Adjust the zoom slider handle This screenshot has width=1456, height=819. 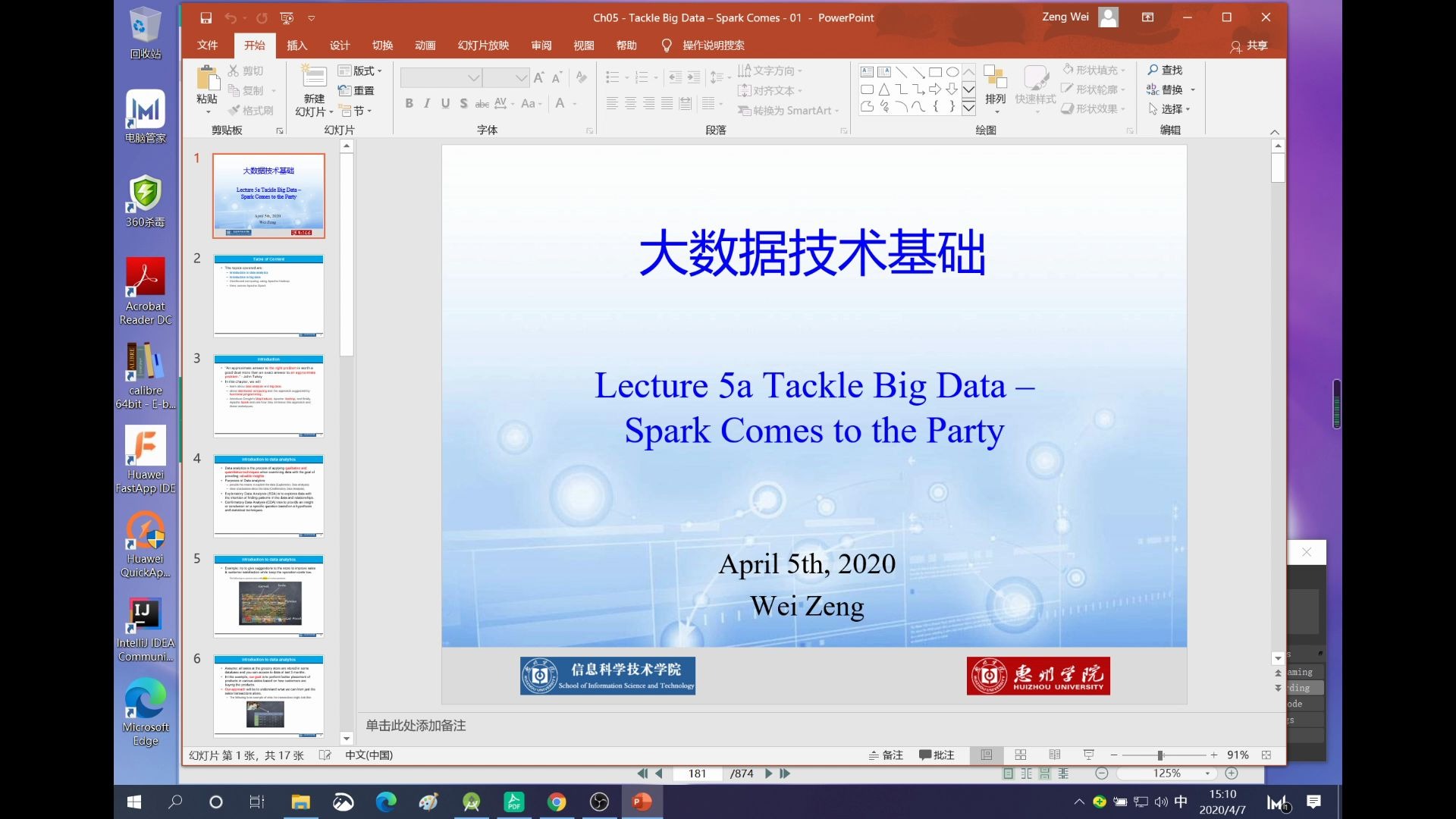click(x=1160, y=755)
